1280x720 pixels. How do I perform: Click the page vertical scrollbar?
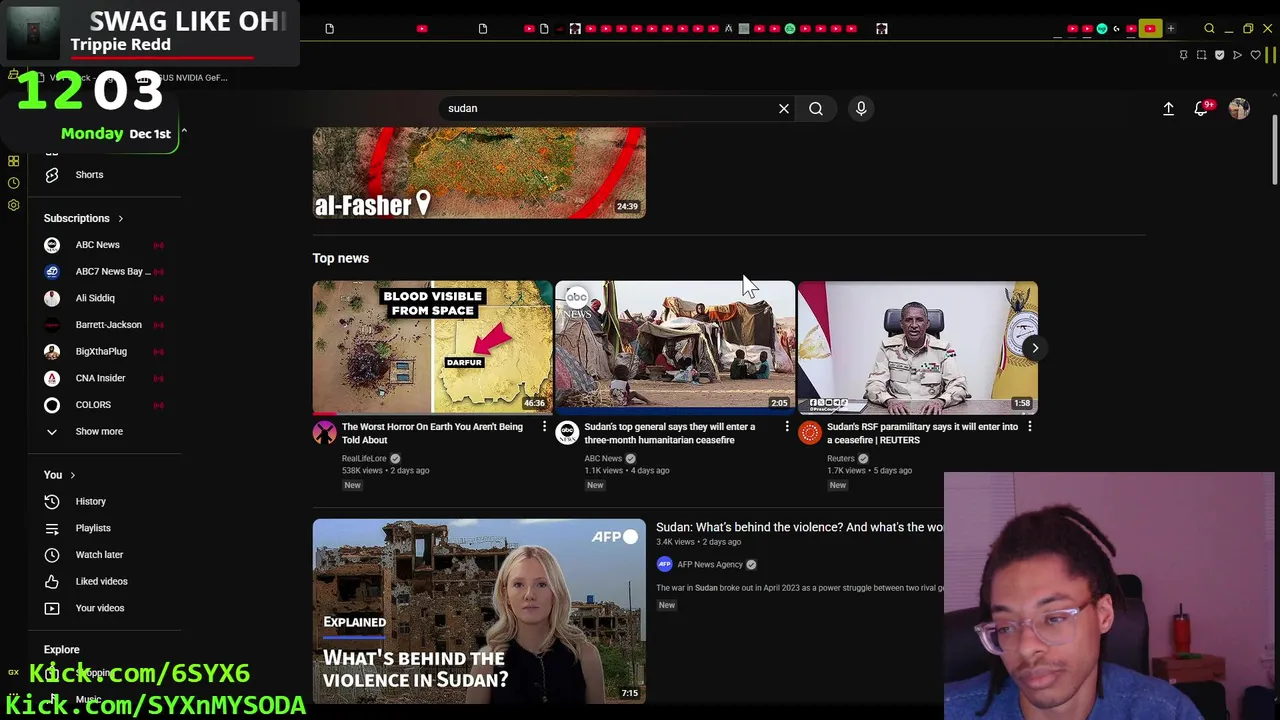[x=1274, y=150]
